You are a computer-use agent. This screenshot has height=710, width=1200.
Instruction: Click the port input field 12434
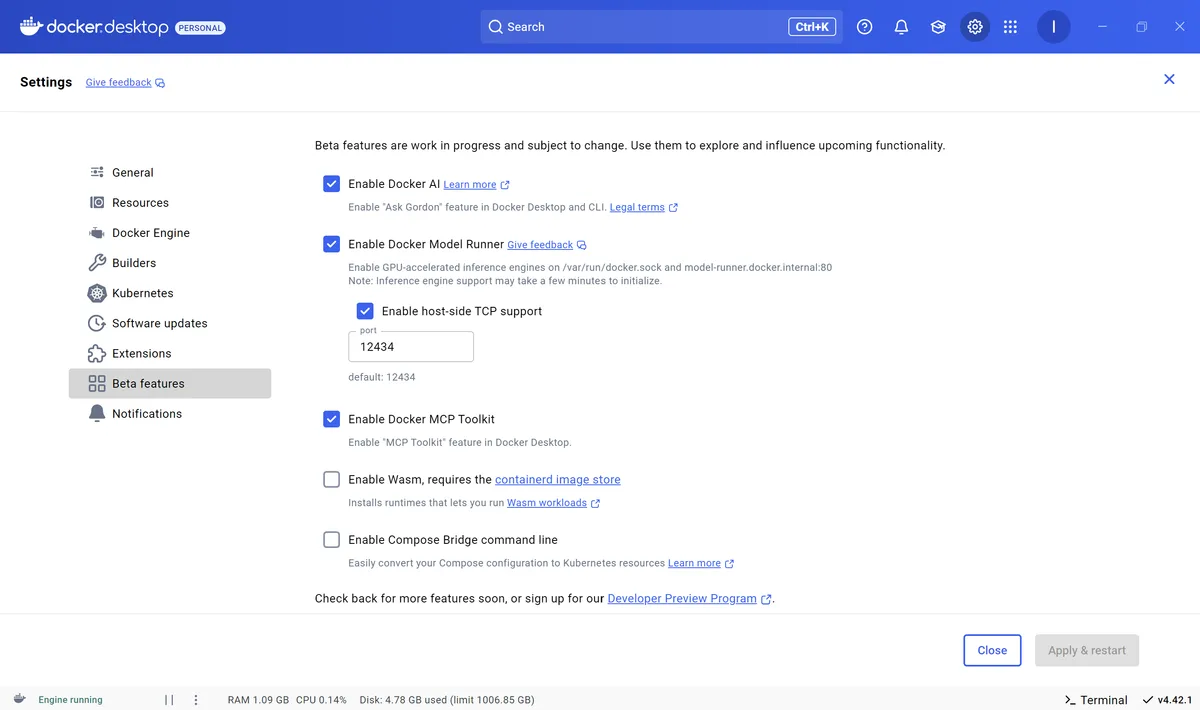pos(411,347)
